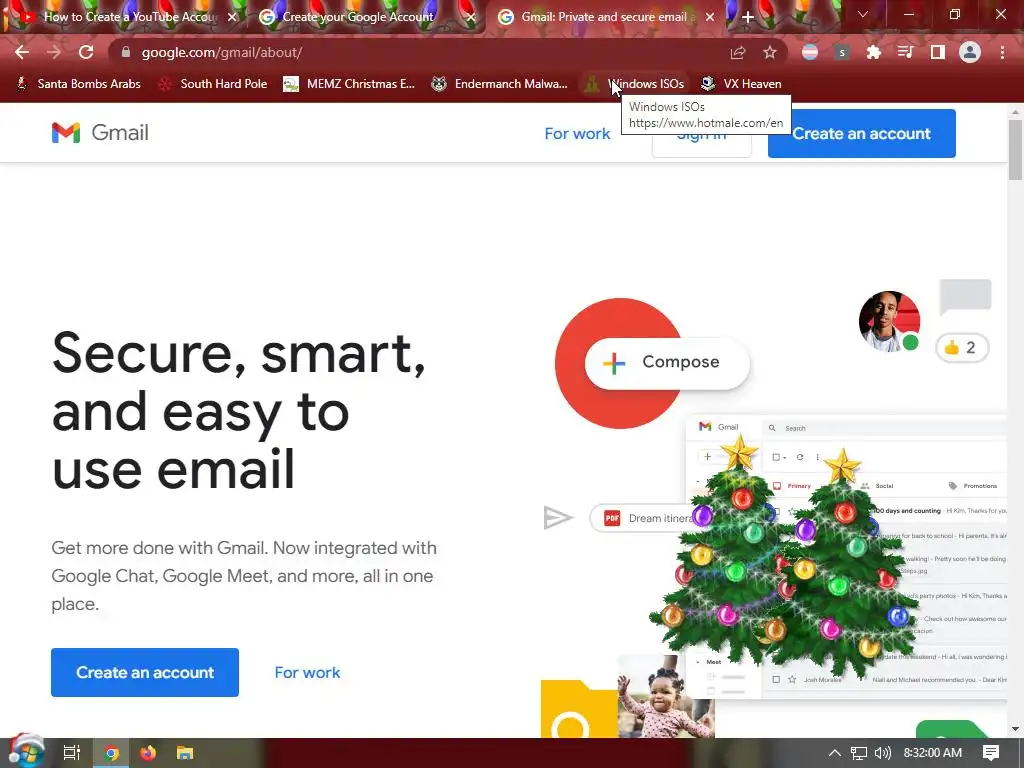Click the Gmail logo in page header
Viewport: 1024px width, 768px height.
101,133
